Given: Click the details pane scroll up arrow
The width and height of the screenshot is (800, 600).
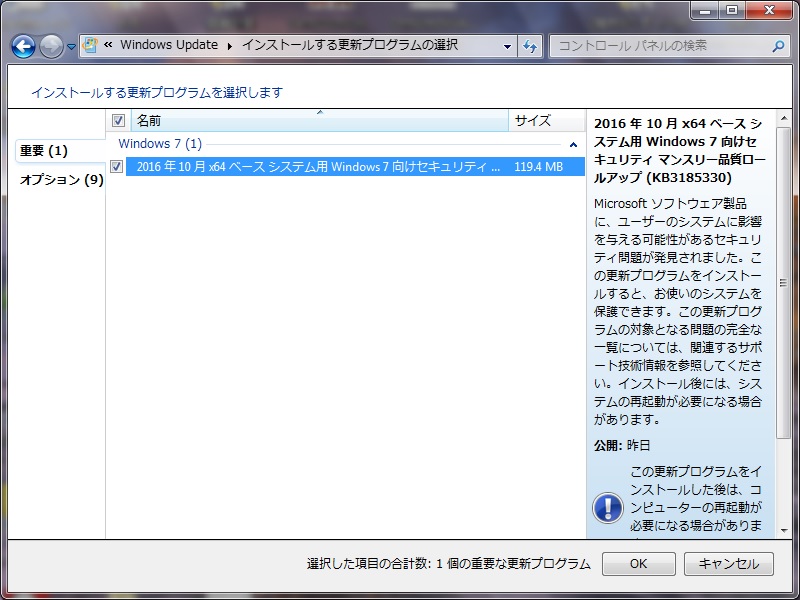Looking at the screenshot, I should click(x=783, y=118).
